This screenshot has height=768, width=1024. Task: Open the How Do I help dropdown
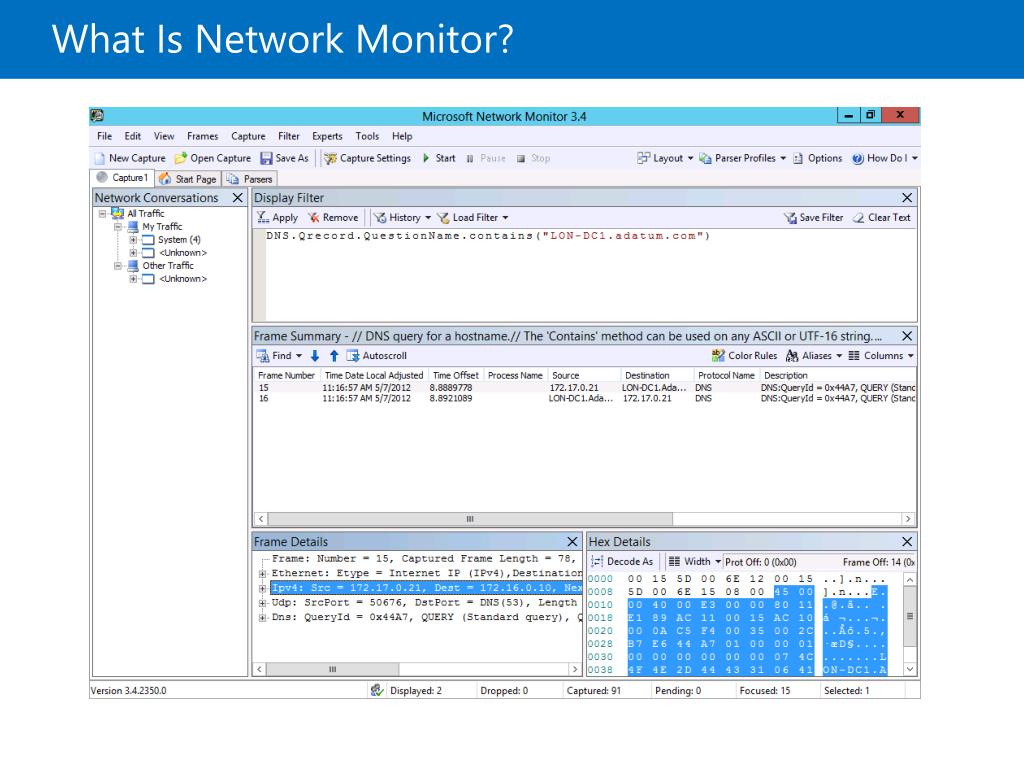click(885, 158)
